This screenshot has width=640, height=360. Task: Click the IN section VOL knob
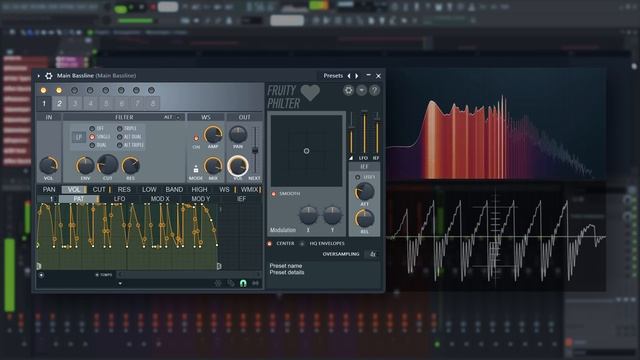[x=49, y=166]
